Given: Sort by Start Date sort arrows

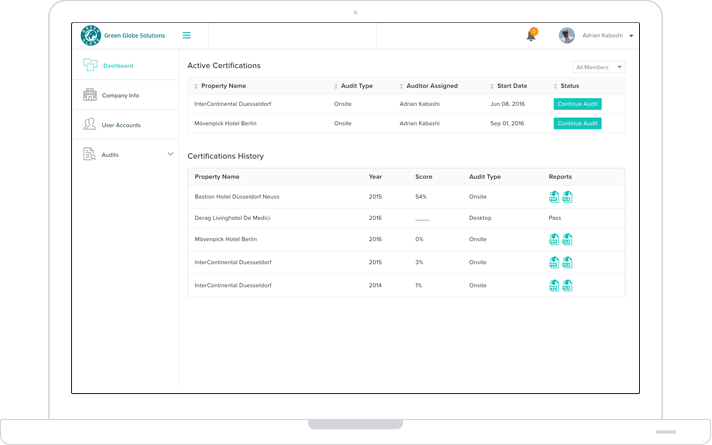Looking at the screenshot, I should click(x=492, y=86).
